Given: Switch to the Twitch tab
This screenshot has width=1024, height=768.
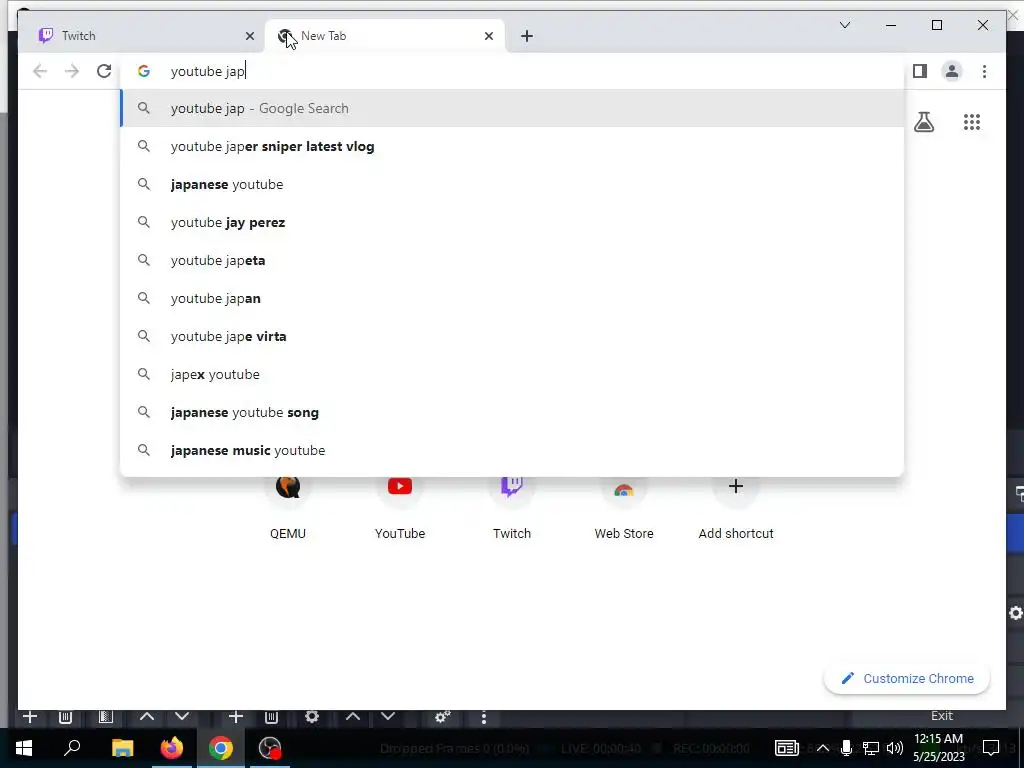Looking at the screenshot, I should coord(140,36).
